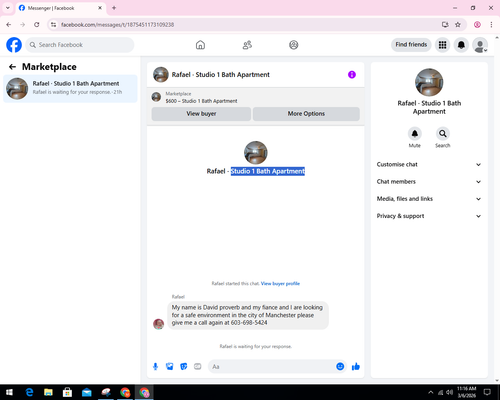
Task: Open the Groups icon in top navigation
Action: 294,45
